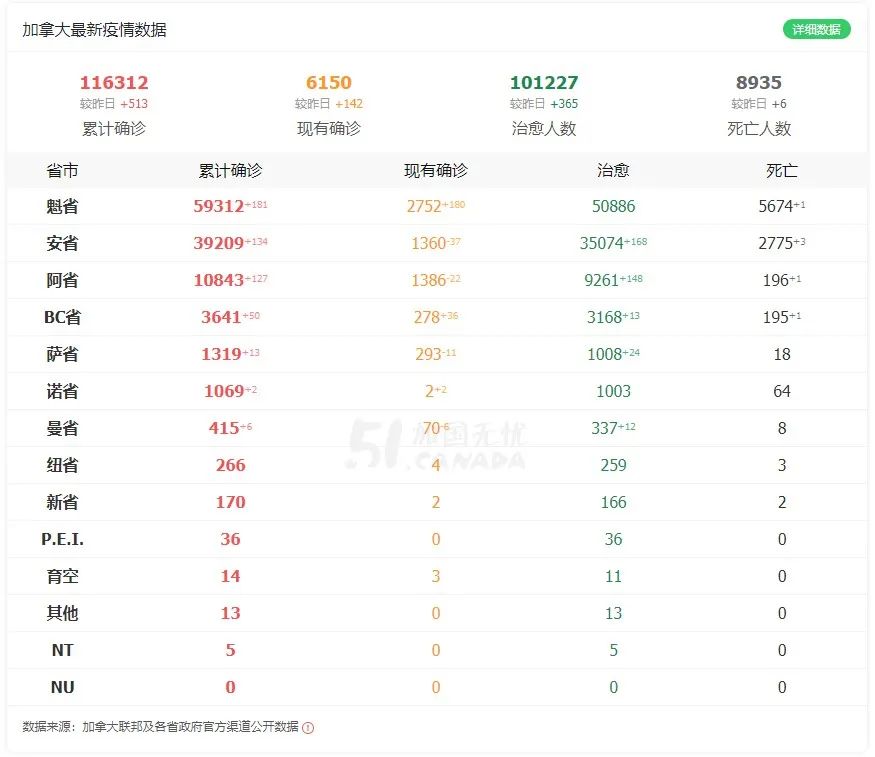875x757 pixels.
Task: Select the 治愈人数 summary label
Action: (544, 129)
